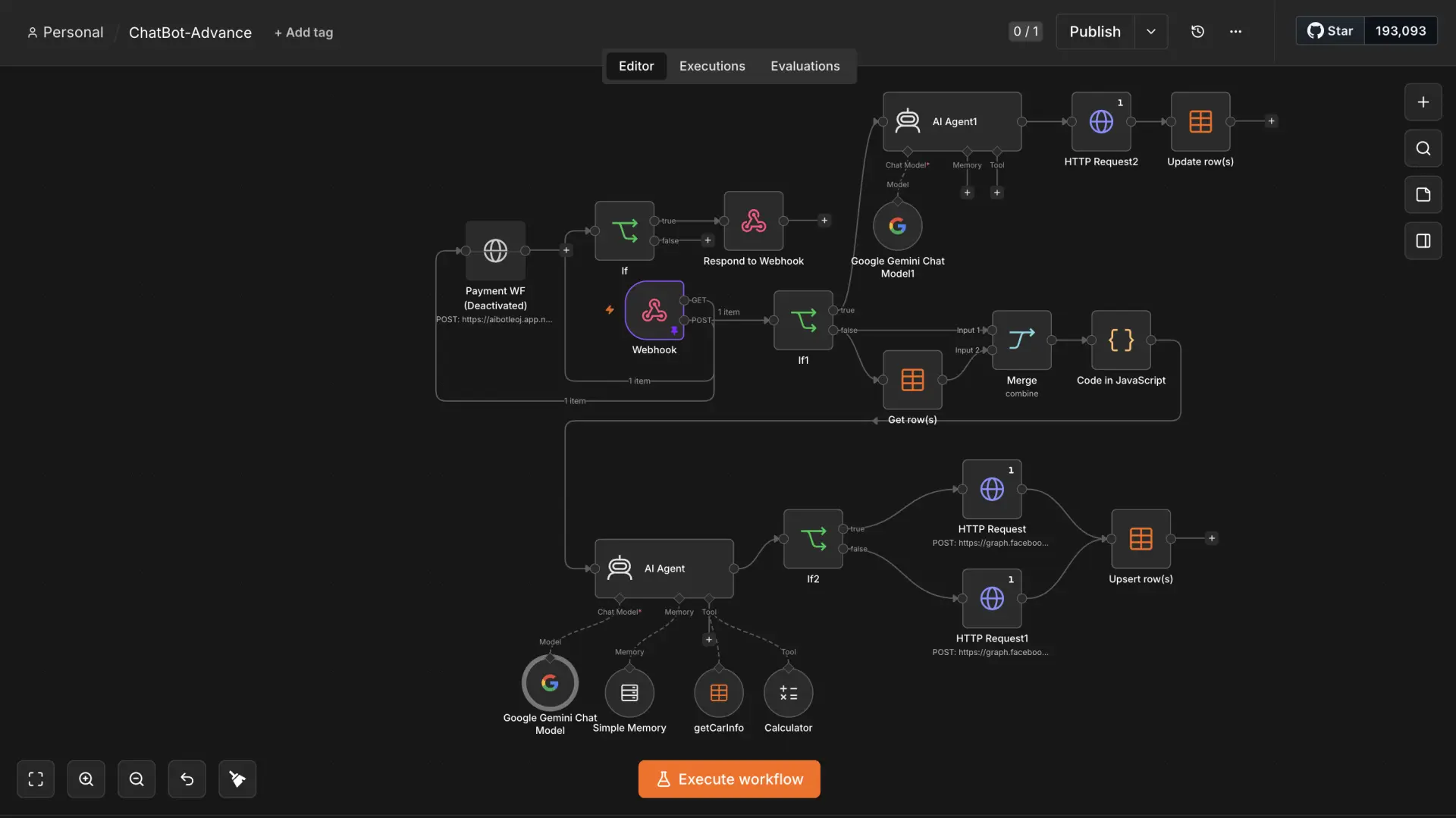The image size is (1456, 818).
Task: Select the Webhook trigger node
Action: [654, 310]
